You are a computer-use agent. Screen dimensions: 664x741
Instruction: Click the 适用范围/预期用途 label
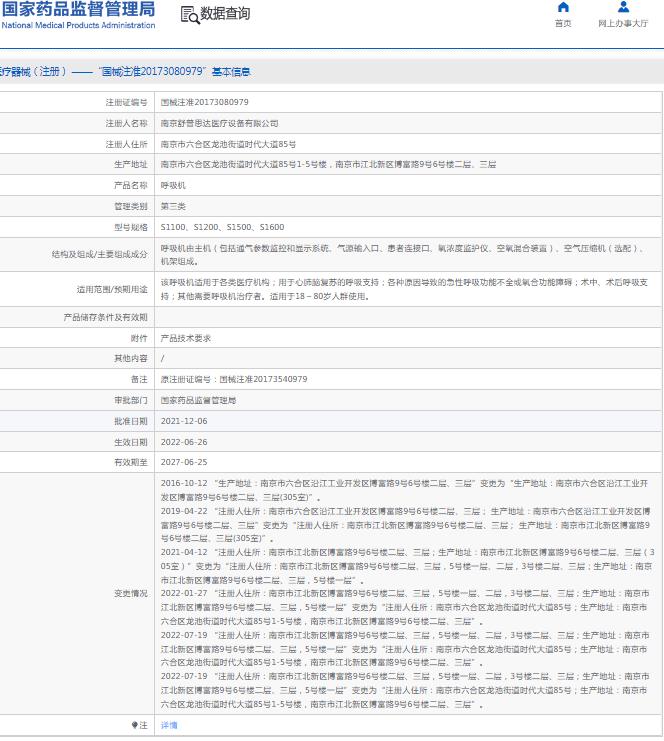tap(112, 289)
